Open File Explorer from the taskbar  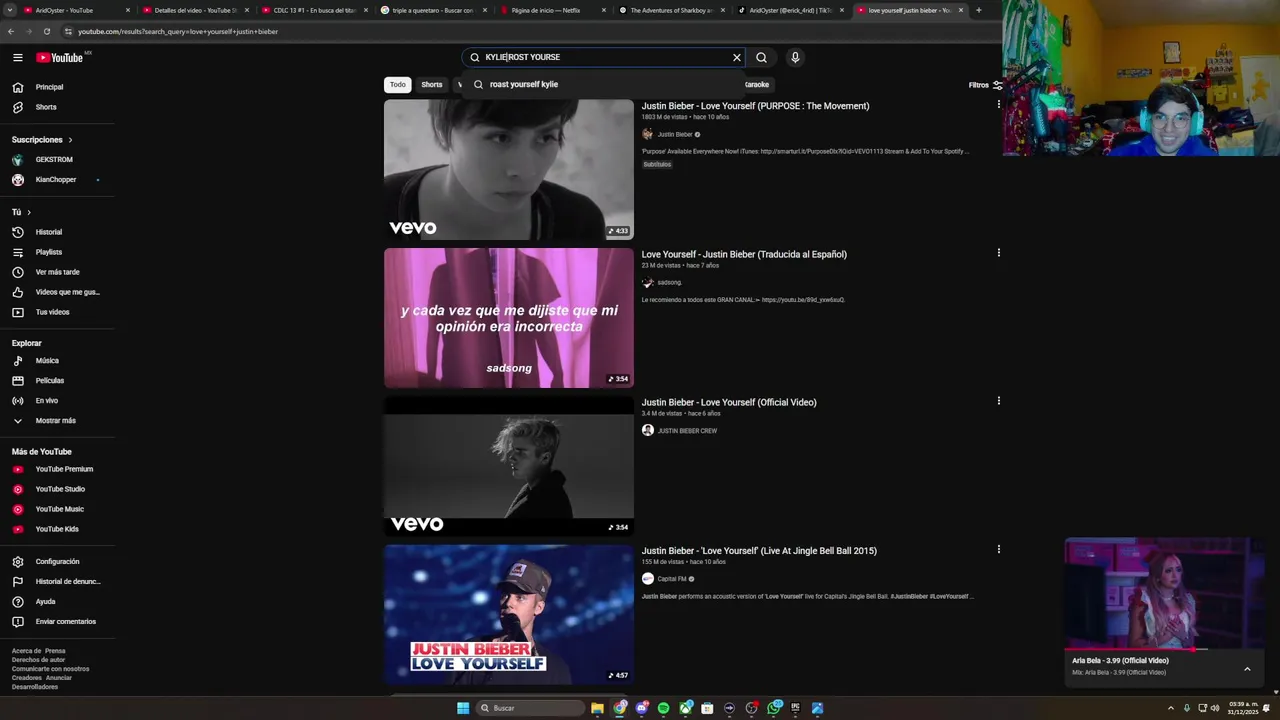597,708
